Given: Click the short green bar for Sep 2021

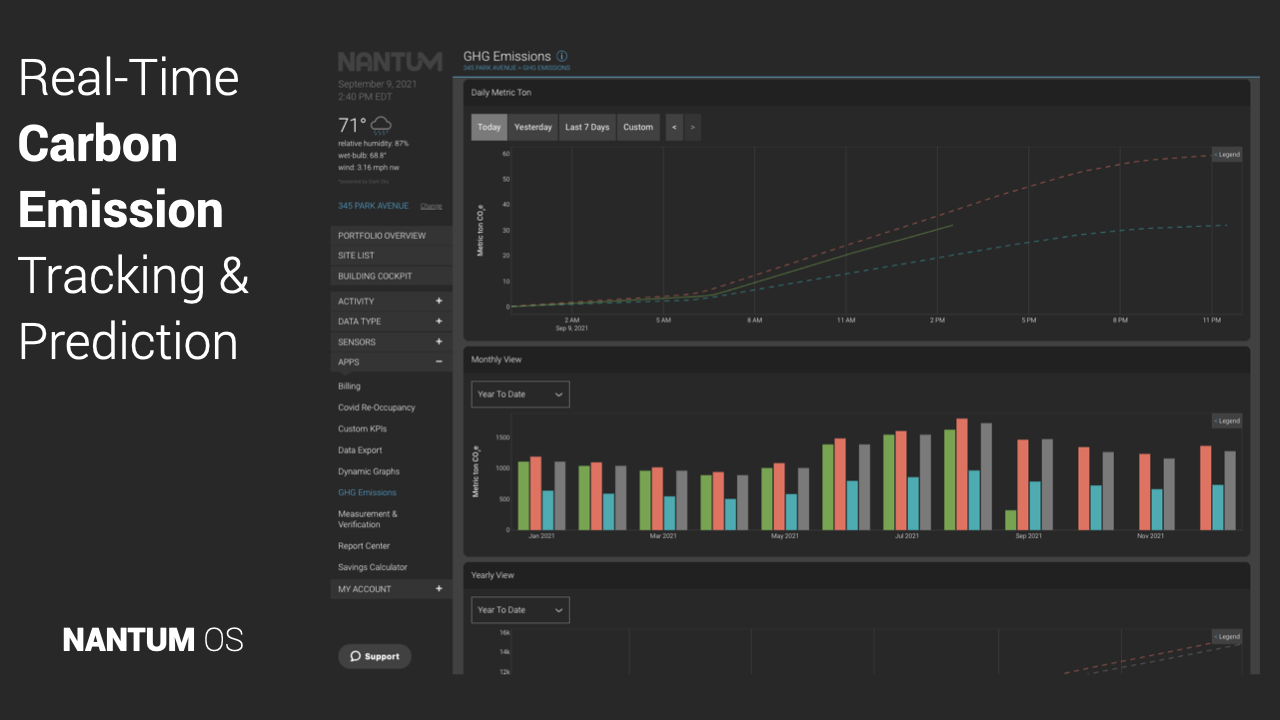Looking at the screenshot, I should (x=1011, y=519).
